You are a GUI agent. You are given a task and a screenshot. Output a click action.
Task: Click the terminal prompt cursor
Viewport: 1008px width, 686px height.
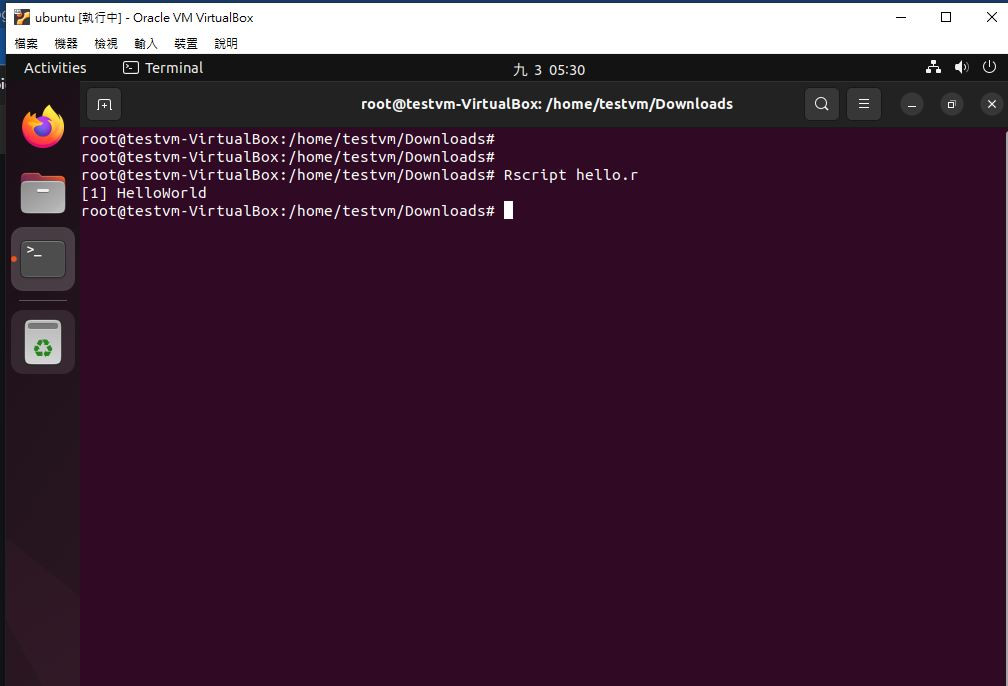(508, 210)
